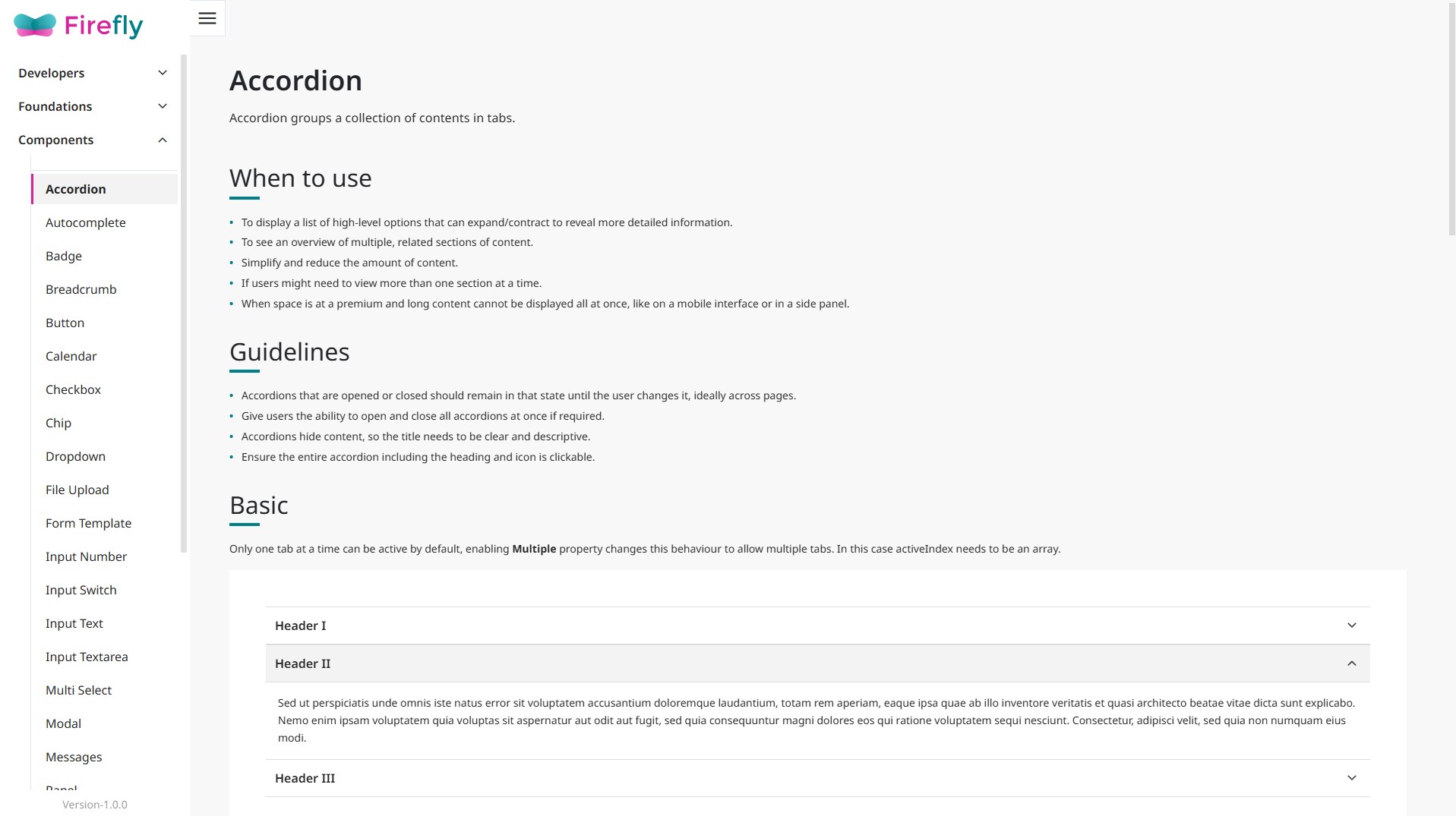The image size is (1456, 816).
Task: Click the Firefly butterfly logo
Action: pos(35,25)
